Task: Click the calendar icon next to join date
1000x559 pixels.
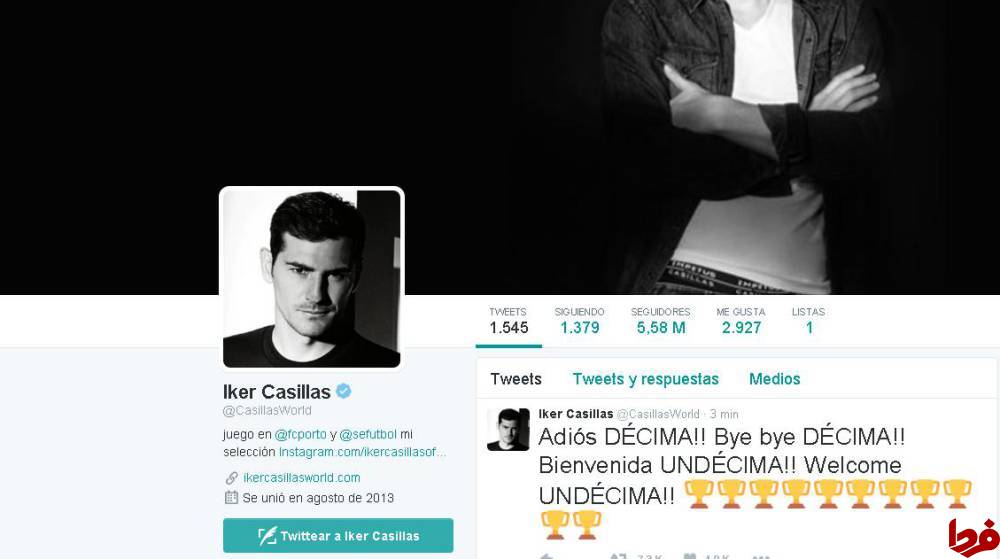Action: [232, 498]
